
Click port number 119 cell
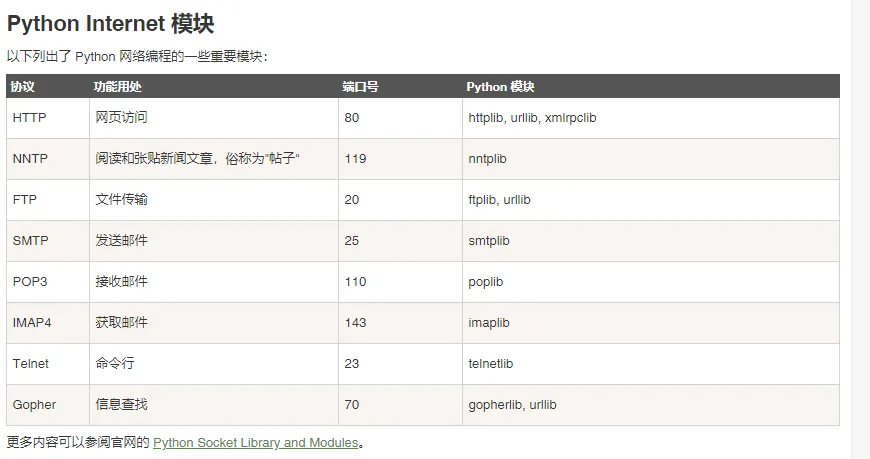[x=355, y=159]
